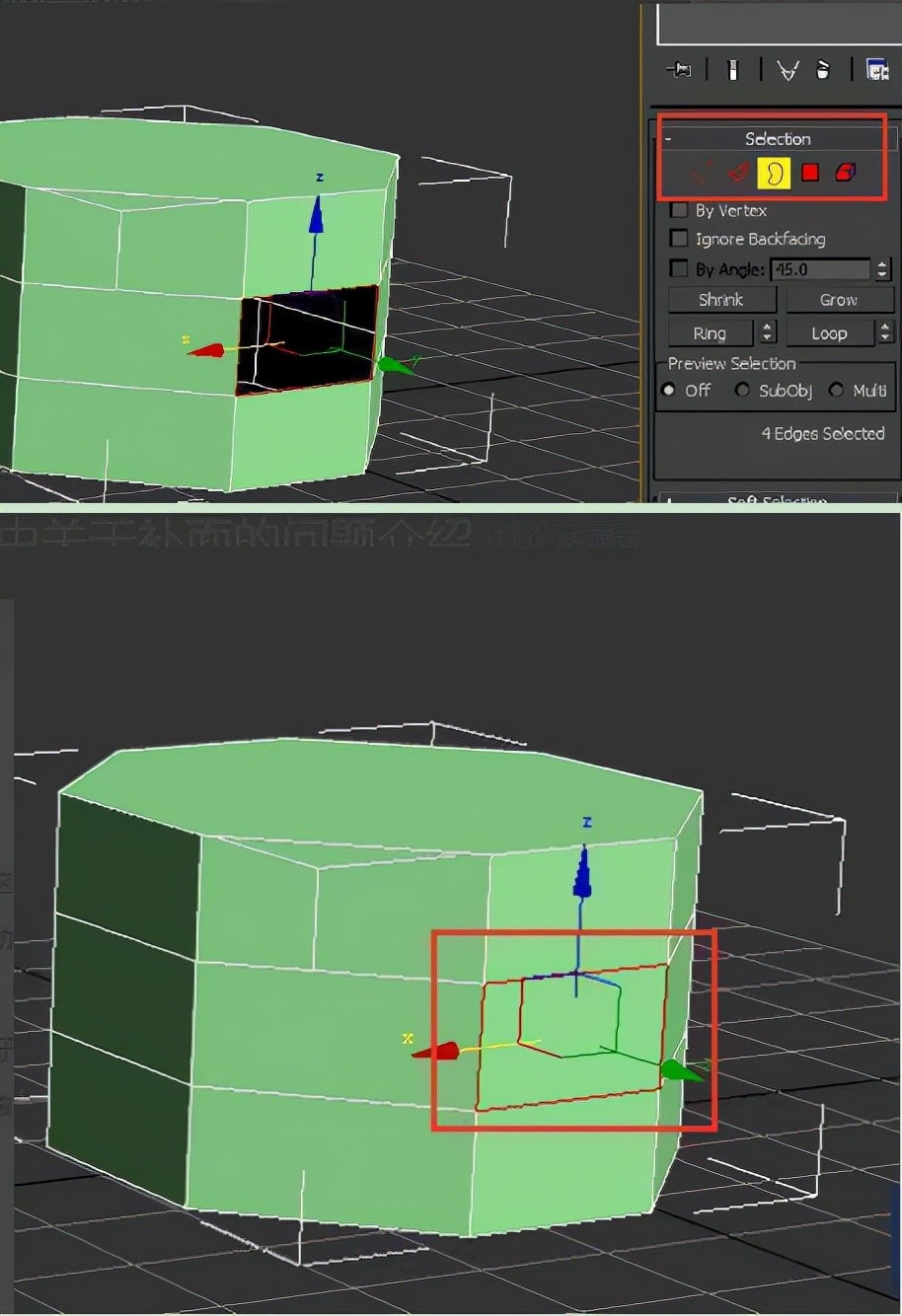Select SubObj preview selection radio
902x1316 pixels.
[x=742, y=391]
